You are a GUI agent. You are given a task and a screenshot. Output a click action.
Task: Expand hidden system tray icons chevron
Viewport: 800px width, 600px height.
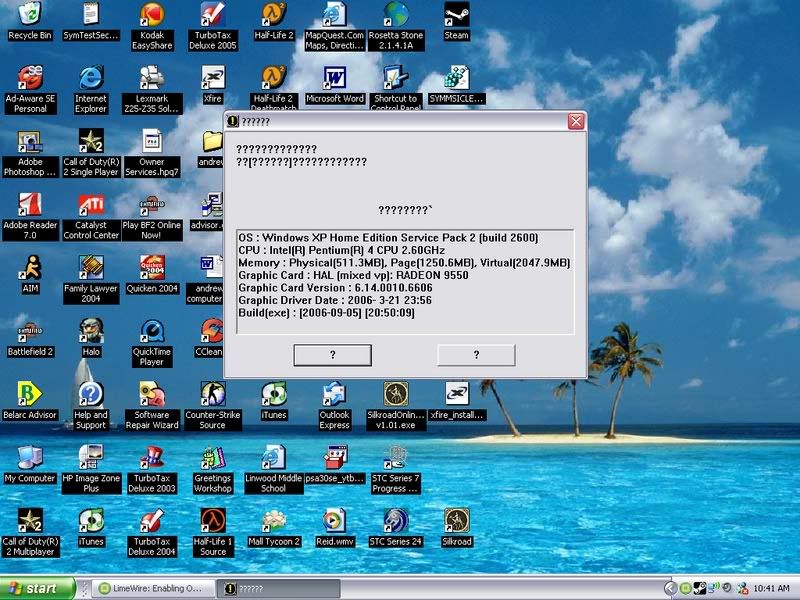pos(671,588)
